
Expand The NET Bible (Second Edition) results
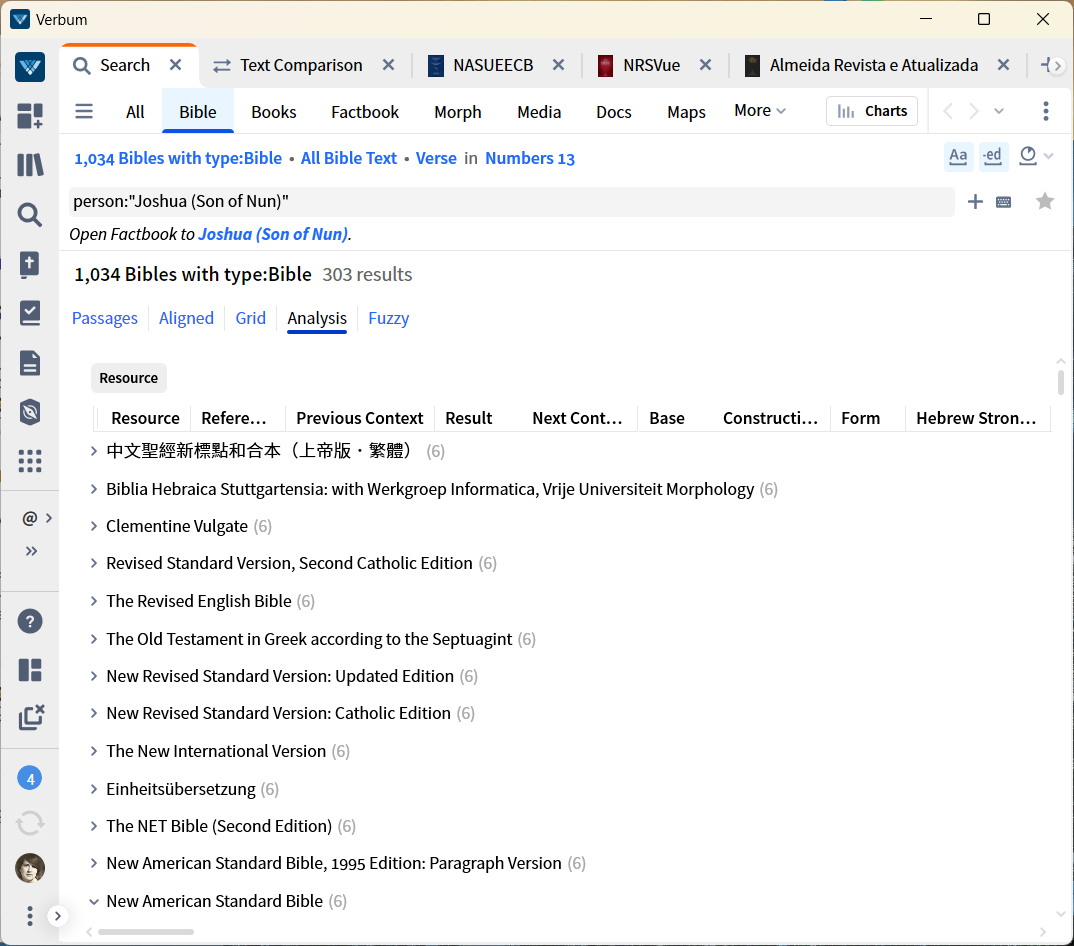click(x=94, y=826)
